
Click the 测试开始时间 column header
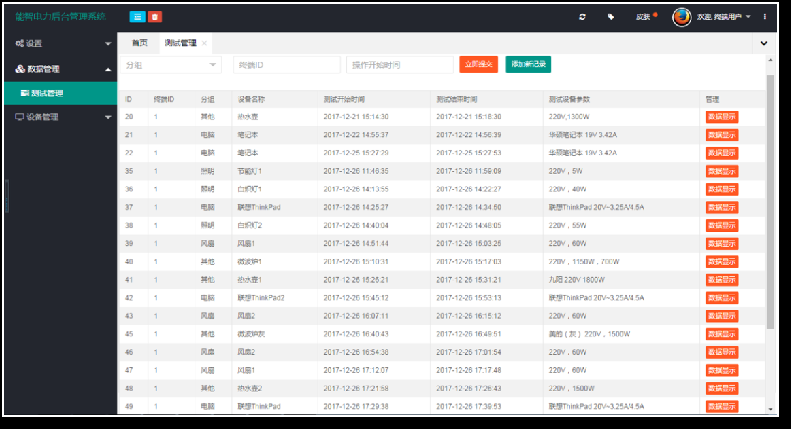tap(344, 99)
